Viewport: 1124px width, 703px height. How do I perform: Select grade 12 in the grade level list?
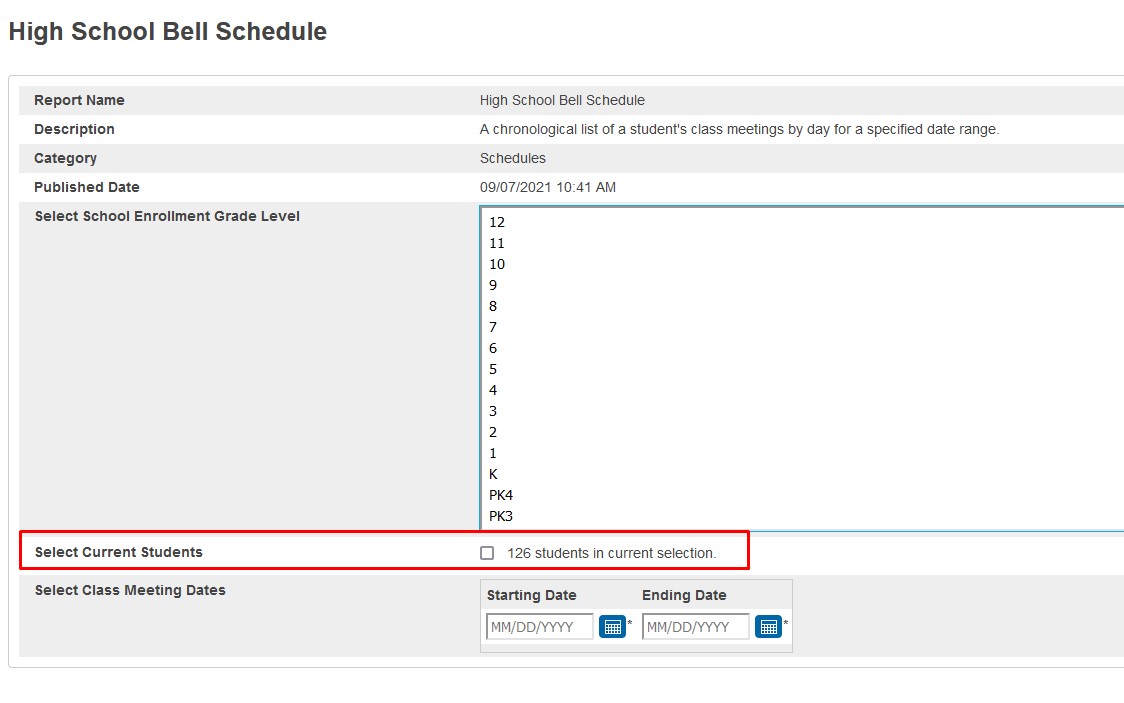(x=497, y=222)
